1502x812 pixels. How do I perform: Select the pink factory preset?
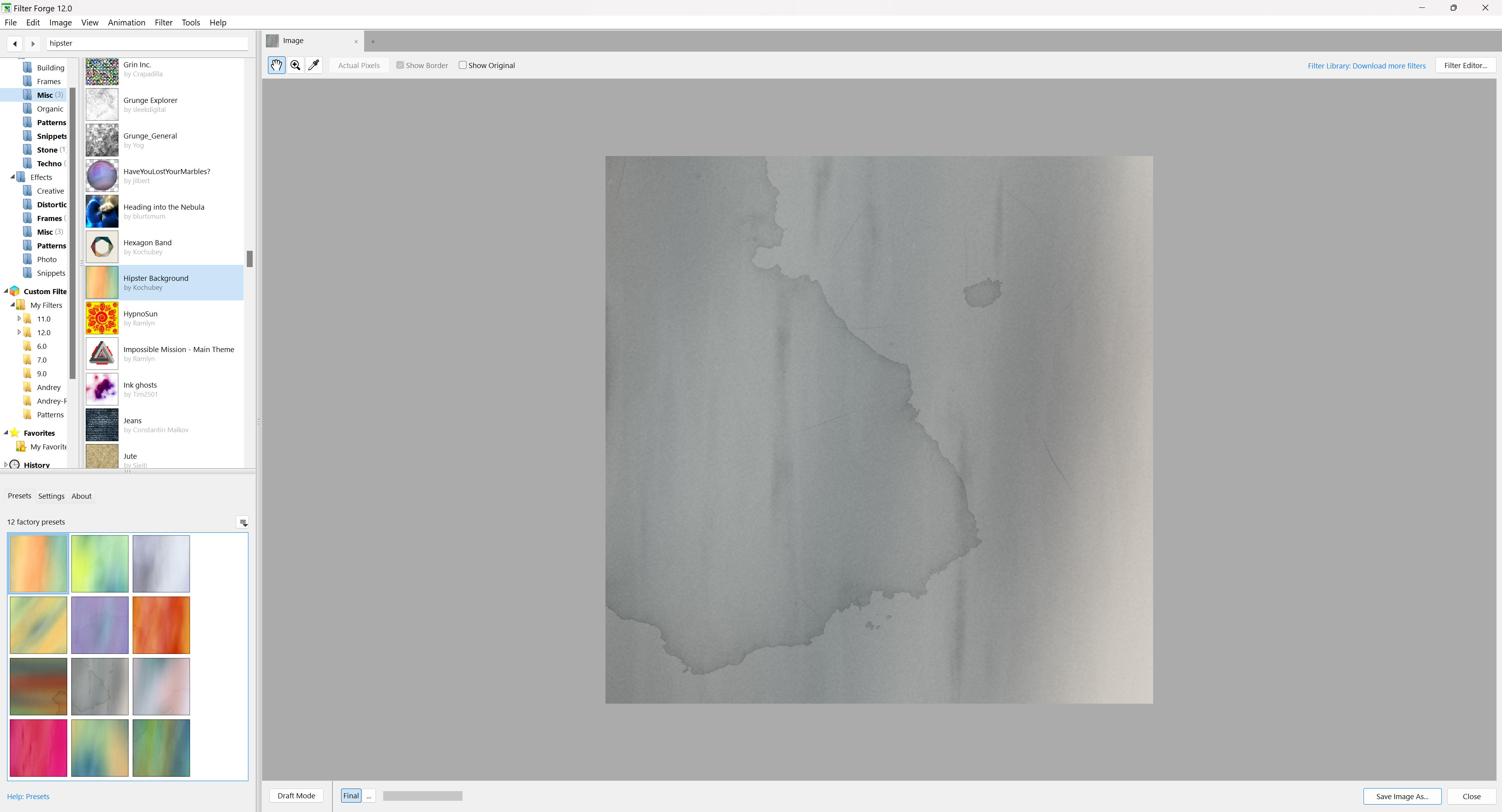(38, 747)
